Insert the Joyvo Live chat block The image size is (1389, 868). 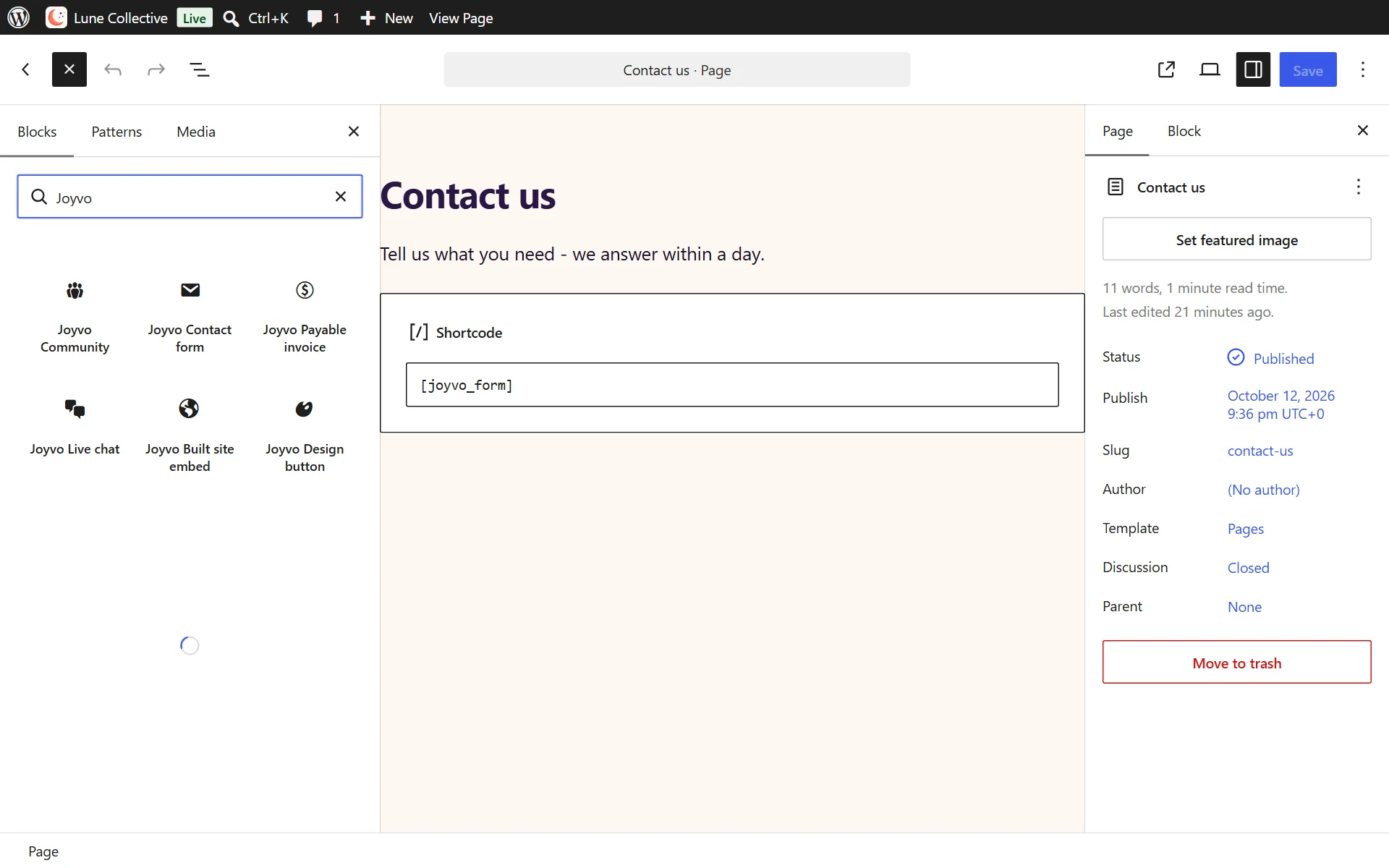(x=75, y=435)
